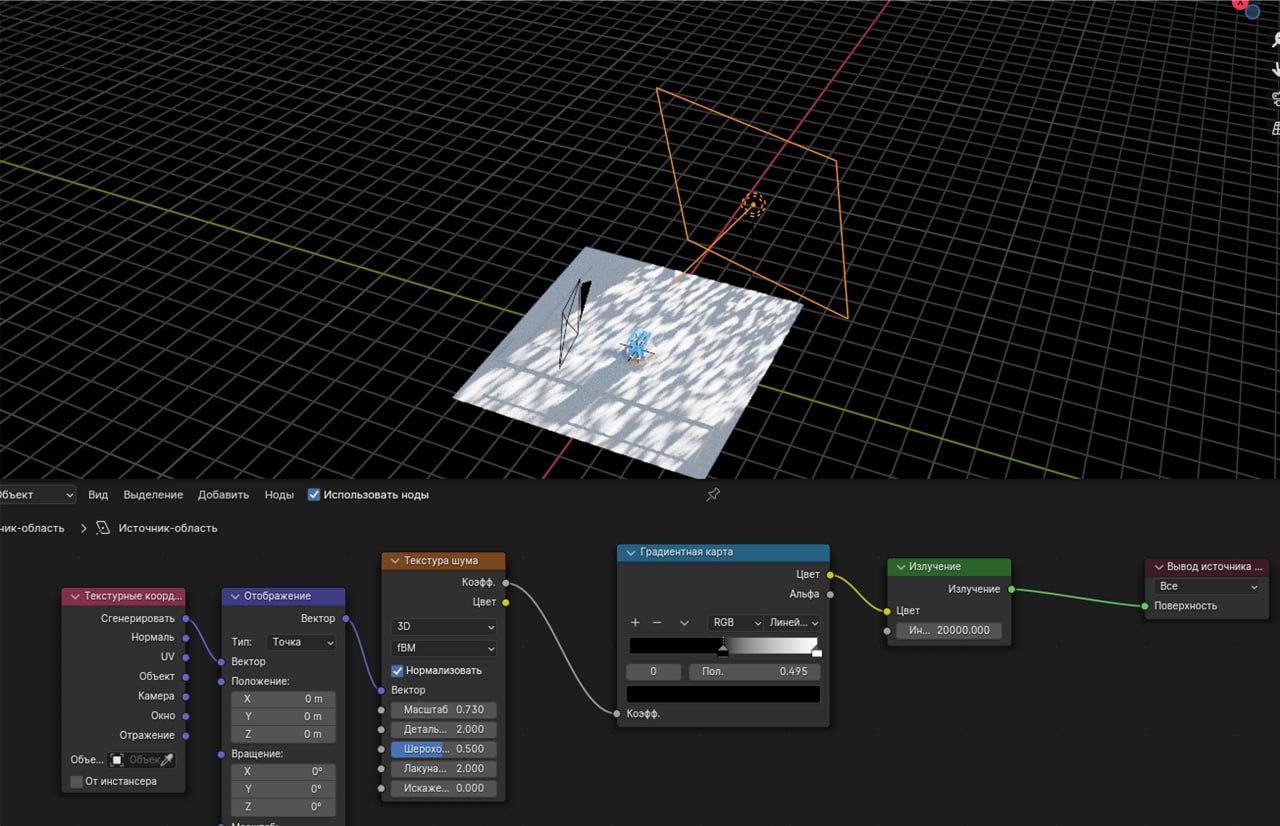Click the viewport pan hand icon
The width and height of the screenshot is (1280, 826).
(x=1275, y=69)
